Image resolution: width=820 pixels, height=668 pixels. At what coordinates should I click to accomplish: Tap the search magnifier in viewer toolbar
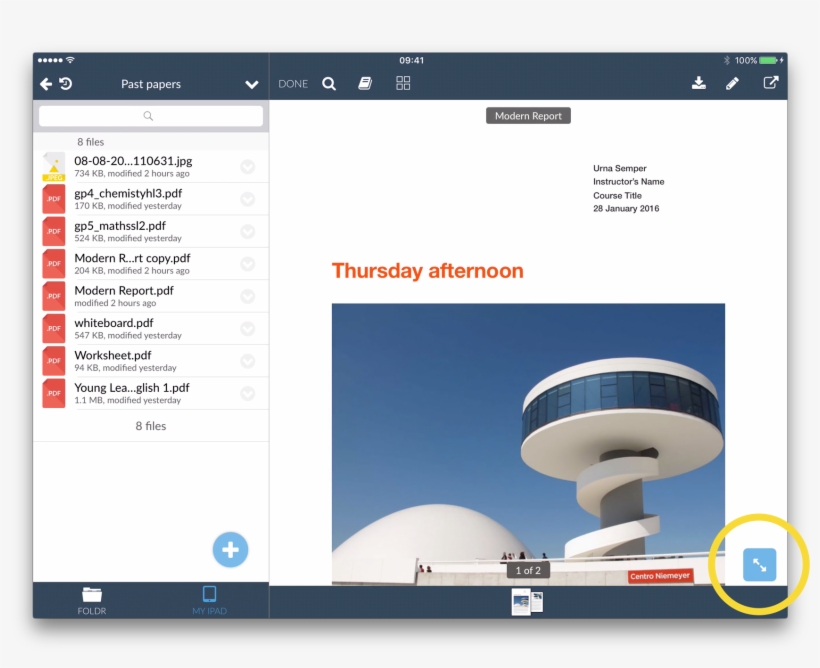click(x=329, y=84)
